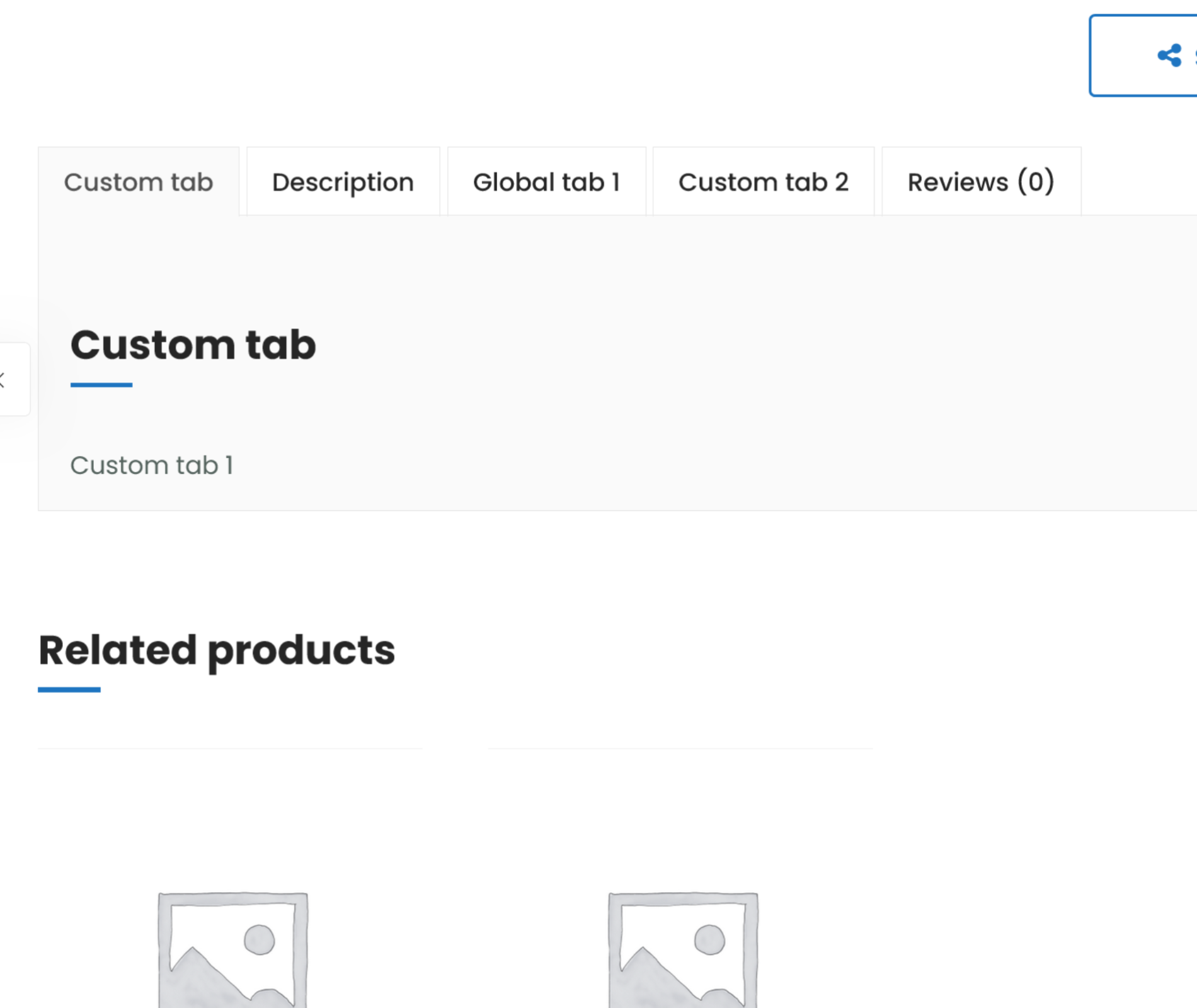This screenshot has height=1008, width=1197.
Task: Select the Custom tab tab
Action: 139,182
